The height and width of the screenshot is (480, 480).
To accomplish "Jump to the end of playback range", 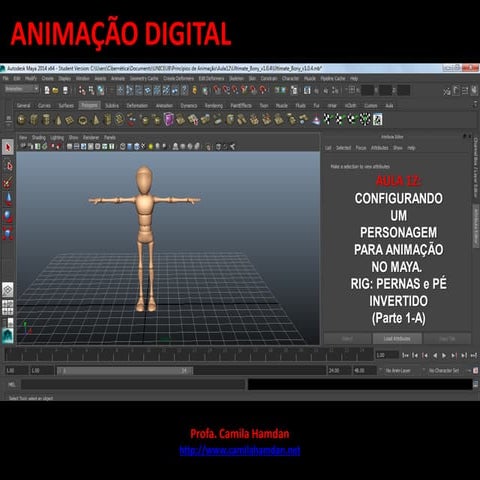I will tap(474, 355).
